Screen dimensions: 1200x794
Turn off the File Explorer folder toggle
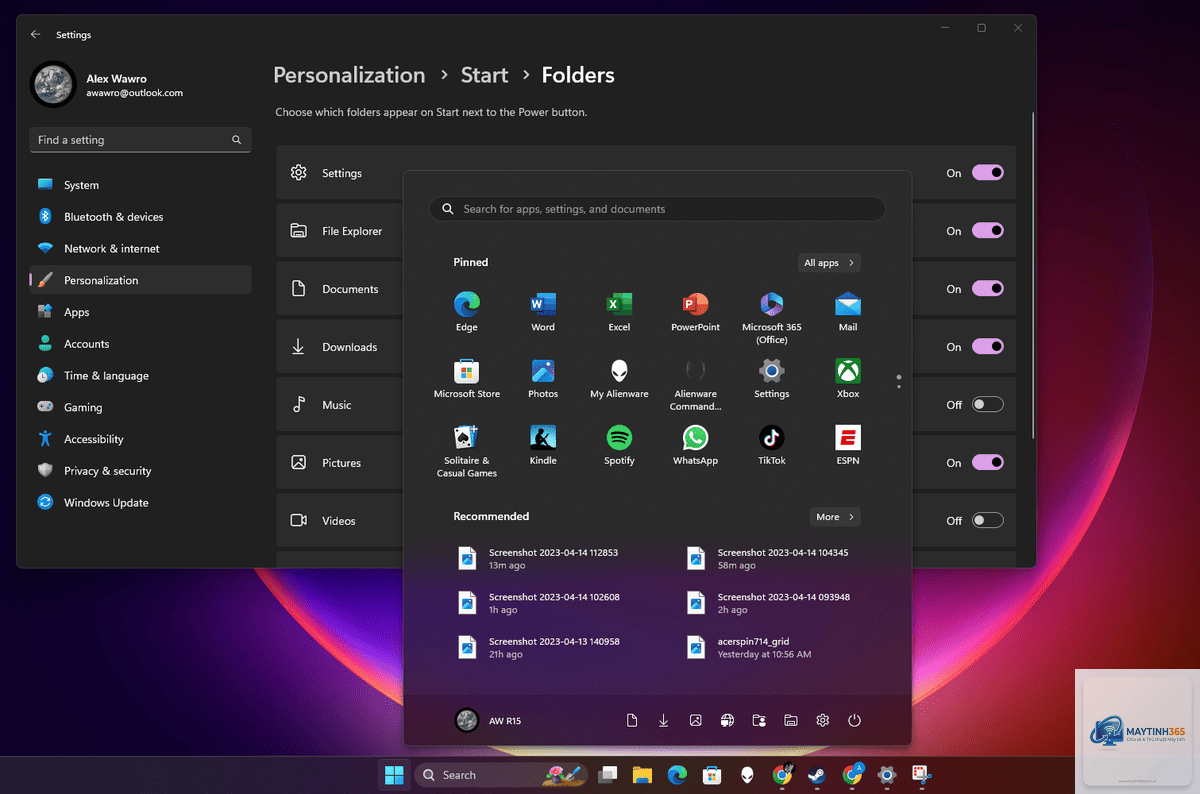click(988, 231)
